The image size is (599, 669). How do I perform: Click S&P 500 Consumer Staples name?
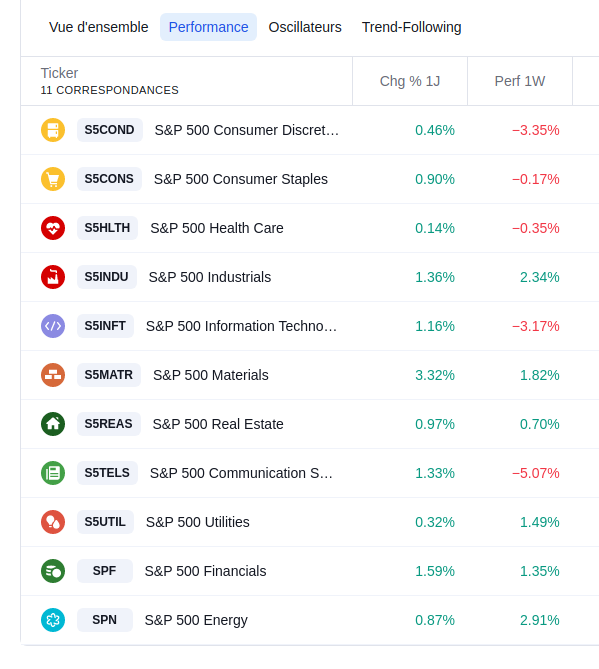[241, 179]
